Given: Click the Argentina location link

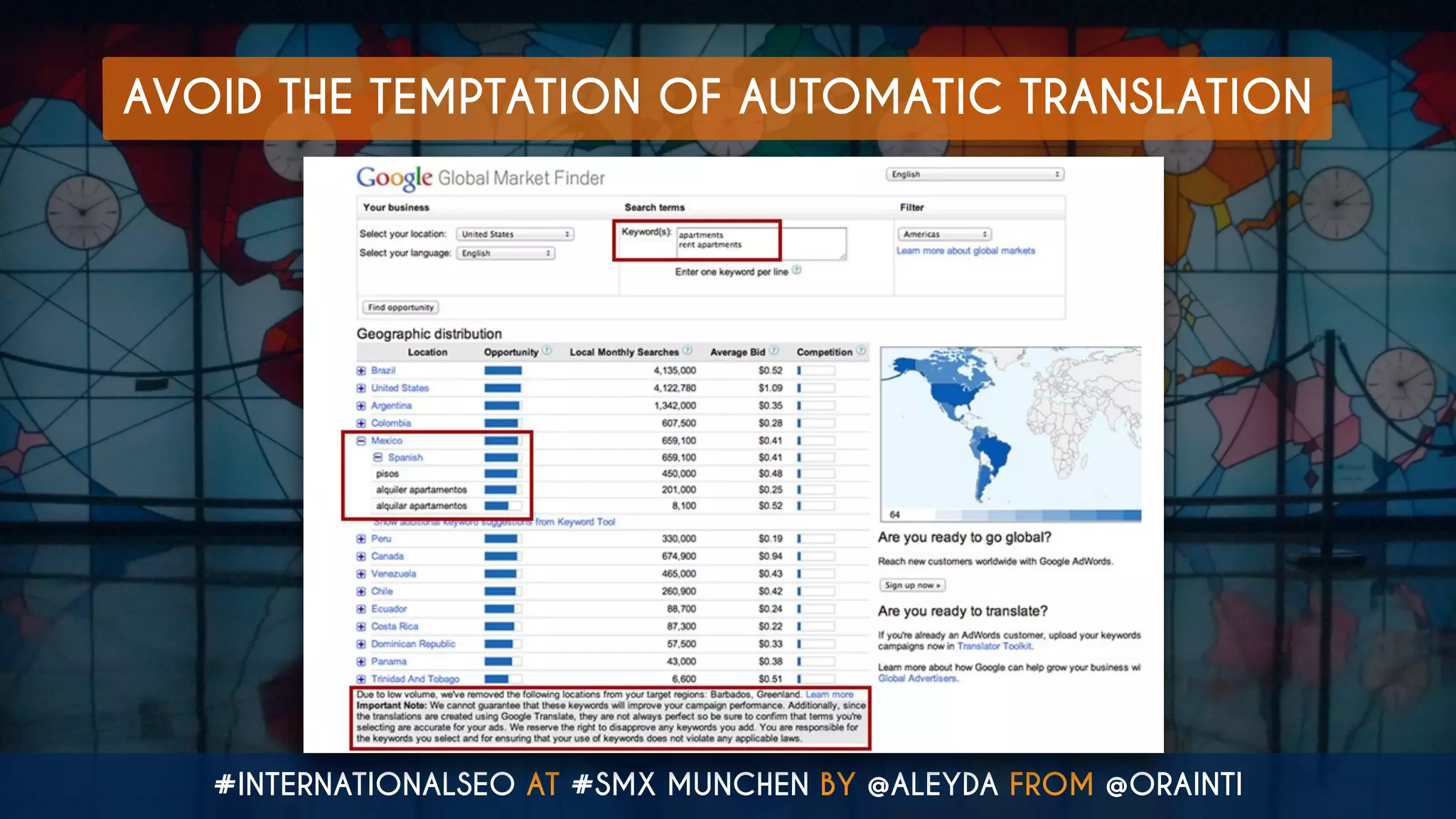Looking at the screenshot, I should point(391,406).
